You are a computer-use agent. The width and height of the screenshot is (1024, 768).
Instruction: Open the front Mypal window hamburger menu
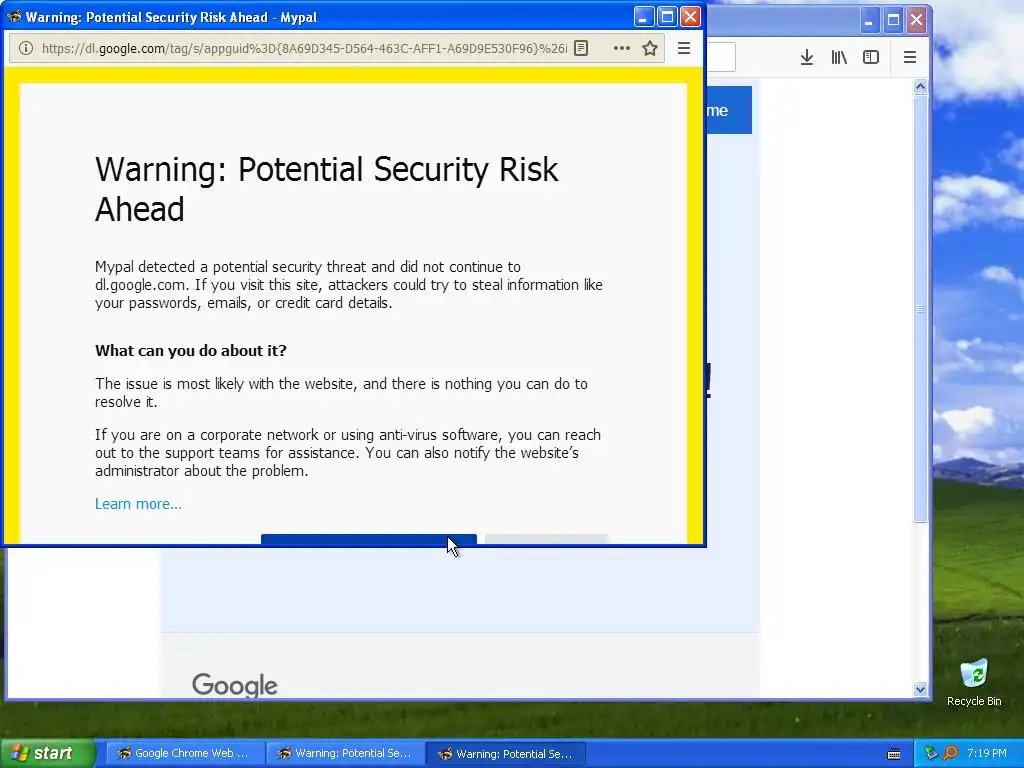point(684,48)
